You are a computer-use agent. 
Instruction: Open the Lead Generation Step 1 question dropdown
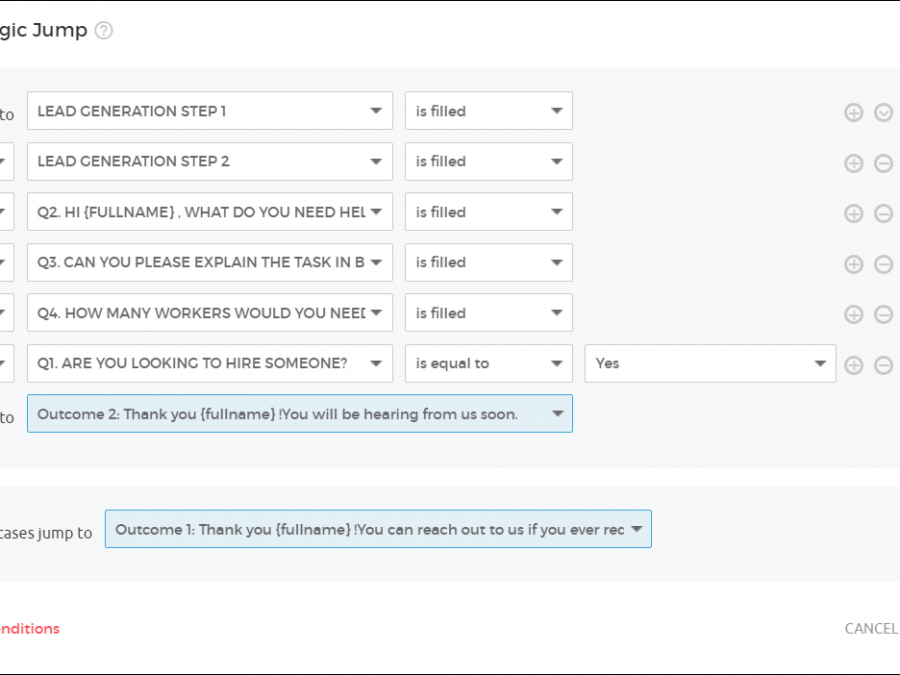click(x=210, y=111)
